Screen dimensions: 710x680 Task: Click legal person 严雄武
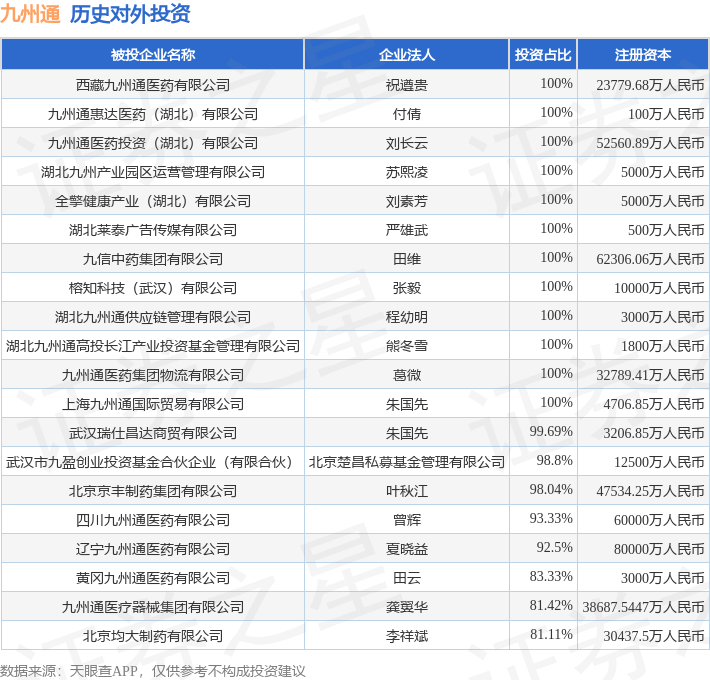tap(407, 230)
